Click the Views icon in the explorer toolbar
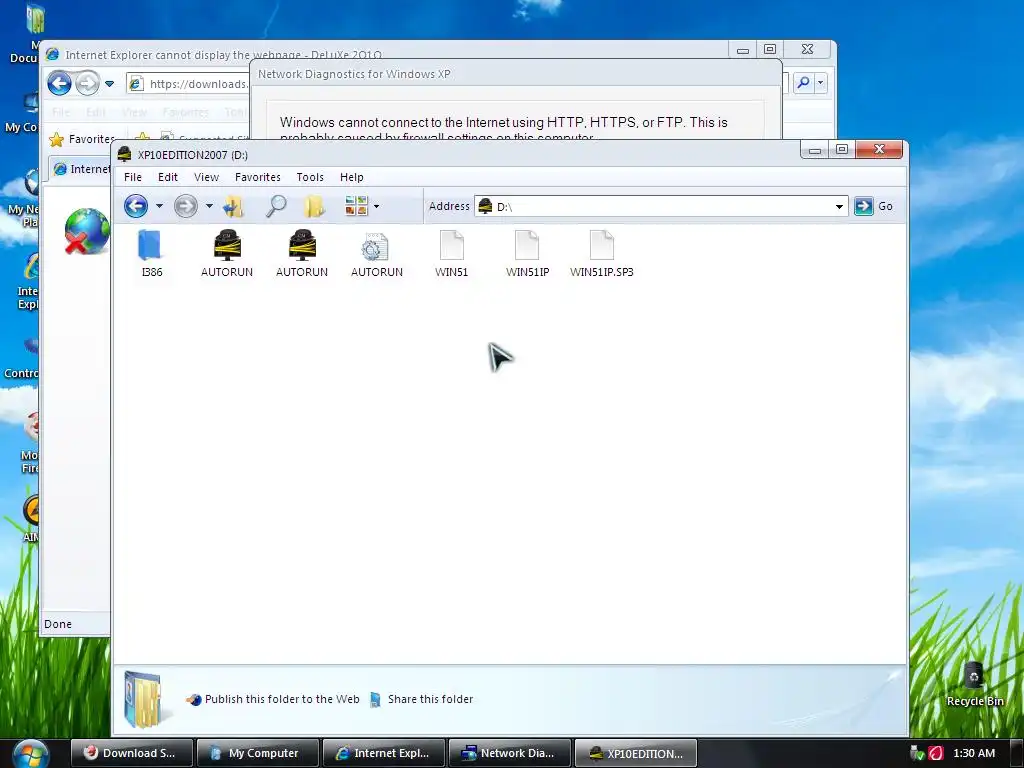Image resolution: width=1024 pixels, height=768 pixels. click(x=357, y=206)
